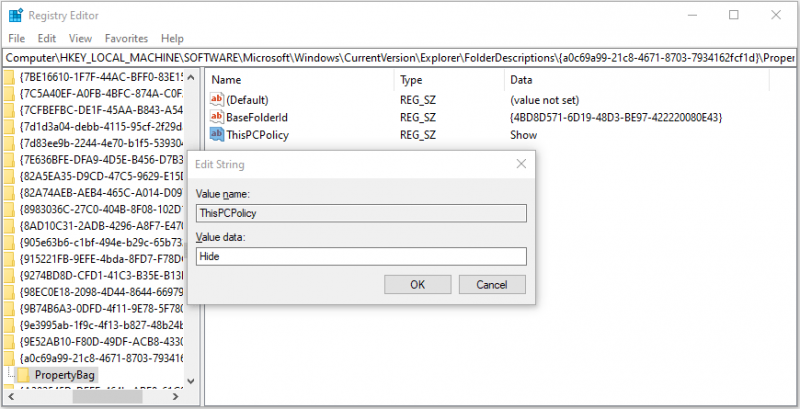Viewport: 800px width, 409px height.
Task: Click the tree pane scroll down arrow
Action: [x=191, y=381]
